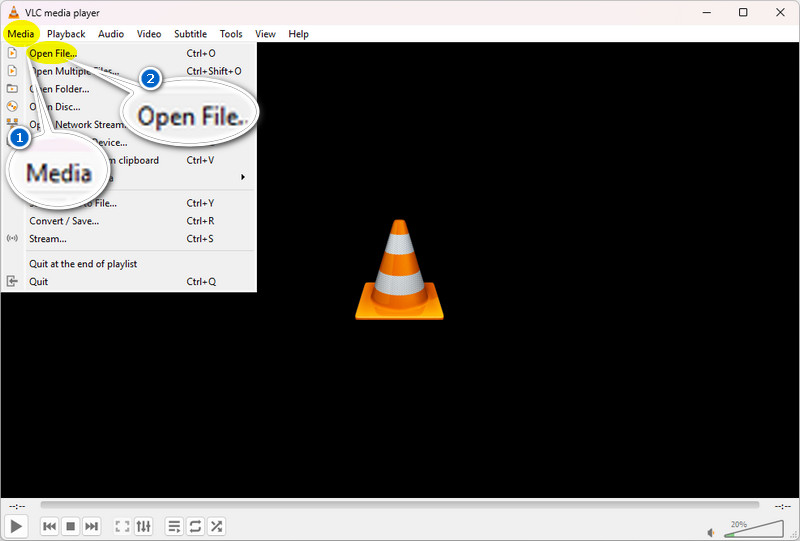Click the VLC cone icon in title bar

[14, 12]
